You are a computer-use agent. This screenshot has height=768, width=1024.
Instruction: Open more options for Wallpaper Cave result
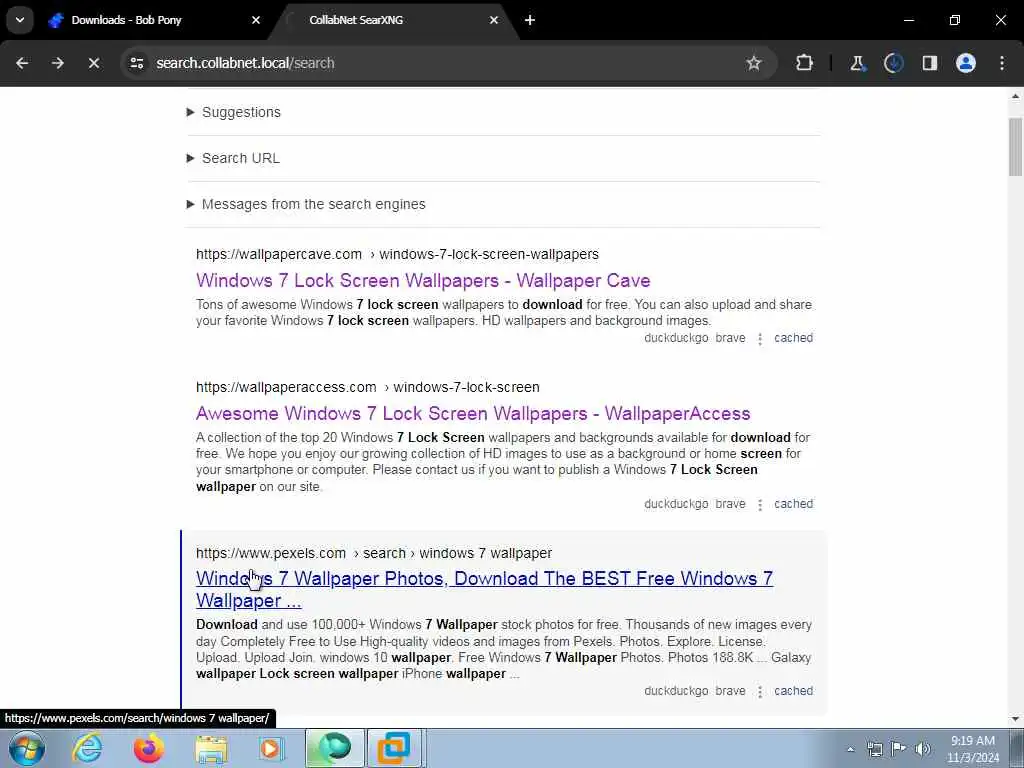click(760, 339)
